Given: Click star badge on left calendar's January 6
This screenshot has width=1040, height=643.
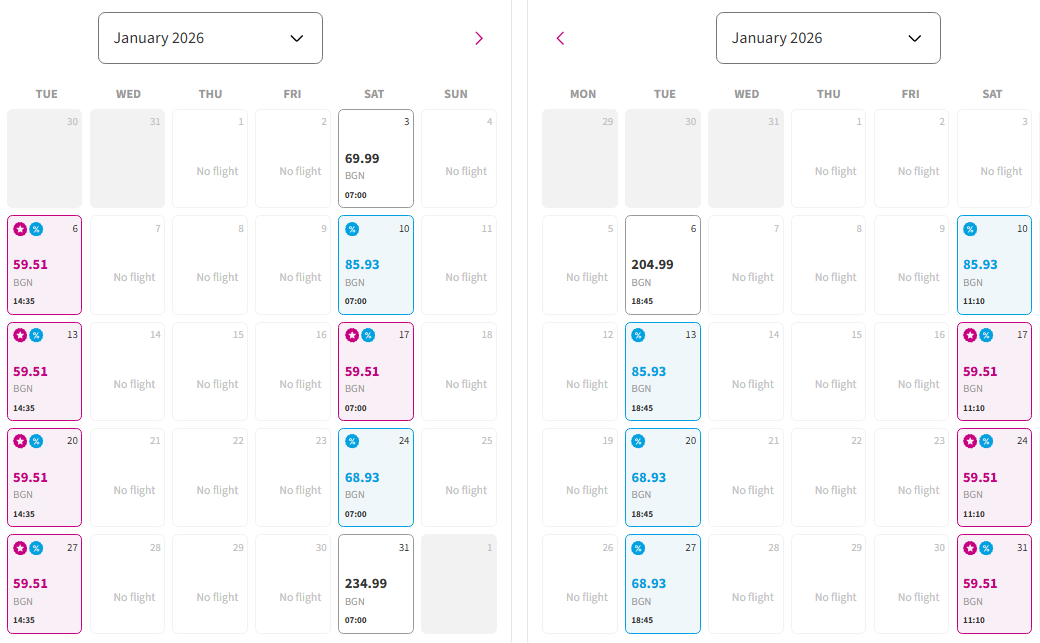Looking at the screenshot, I should click(20, 229).
